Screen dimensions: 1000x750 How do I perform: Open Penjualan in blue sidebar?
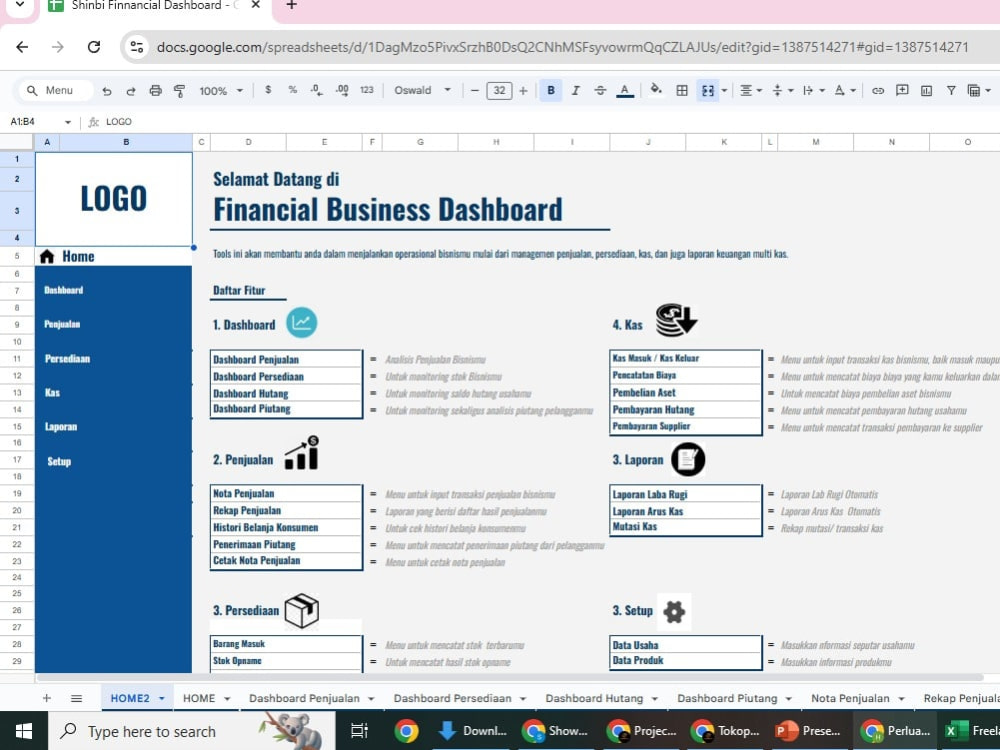point(62,324)
